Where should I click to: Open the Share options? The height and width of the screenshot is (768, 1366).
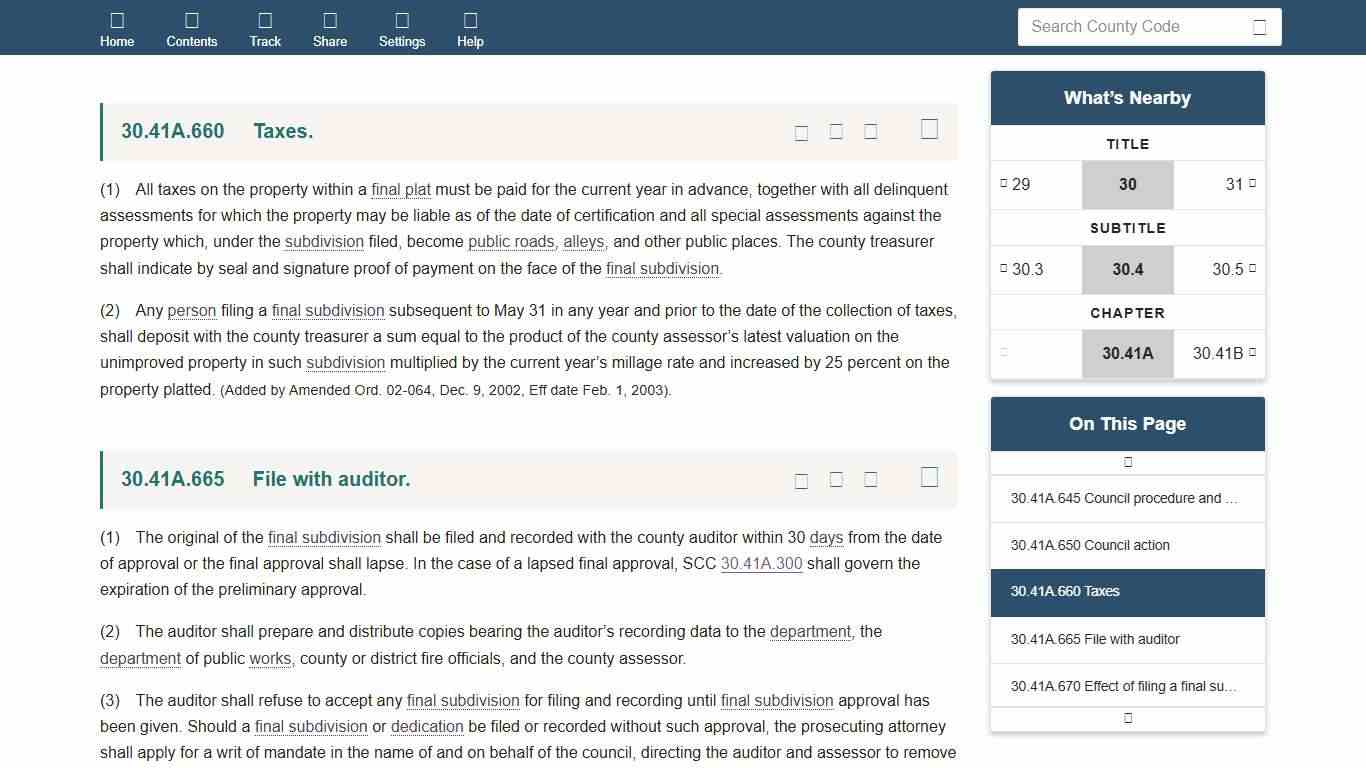[329, 29]
